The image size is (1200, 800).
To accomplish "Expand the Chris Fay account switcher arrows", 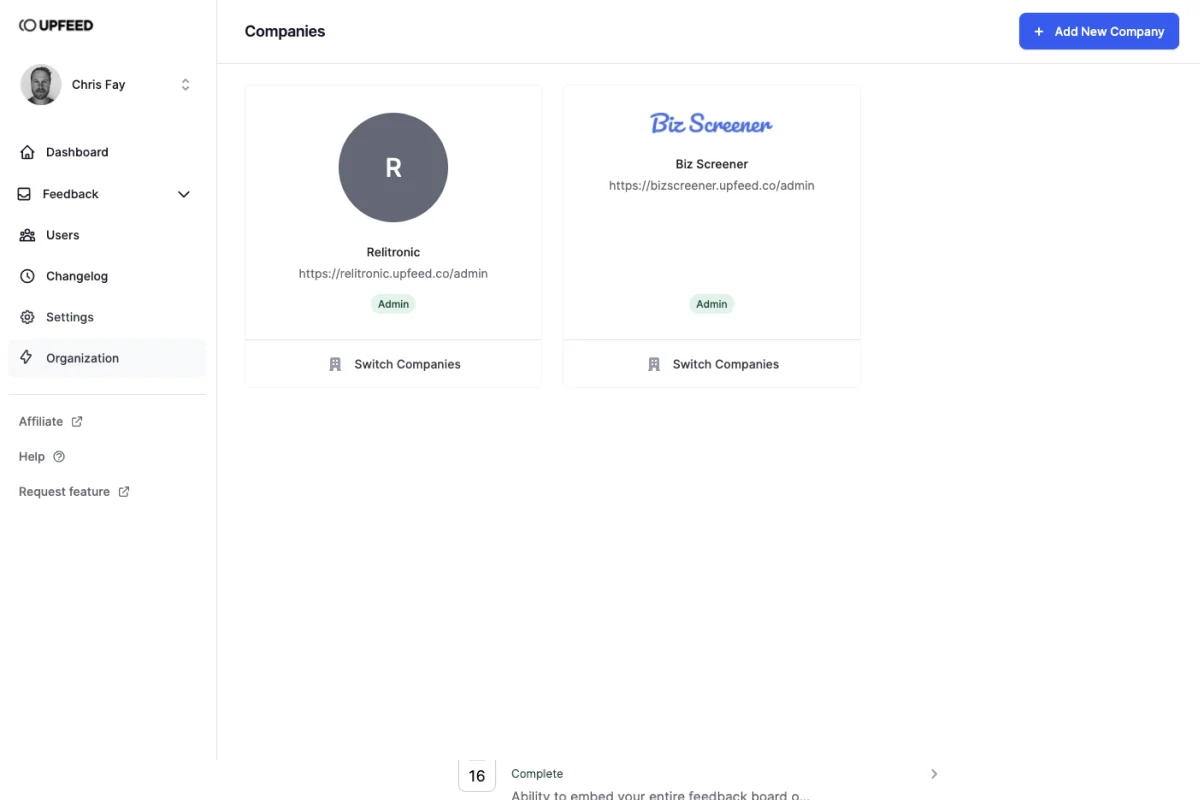I will (185, 85).
